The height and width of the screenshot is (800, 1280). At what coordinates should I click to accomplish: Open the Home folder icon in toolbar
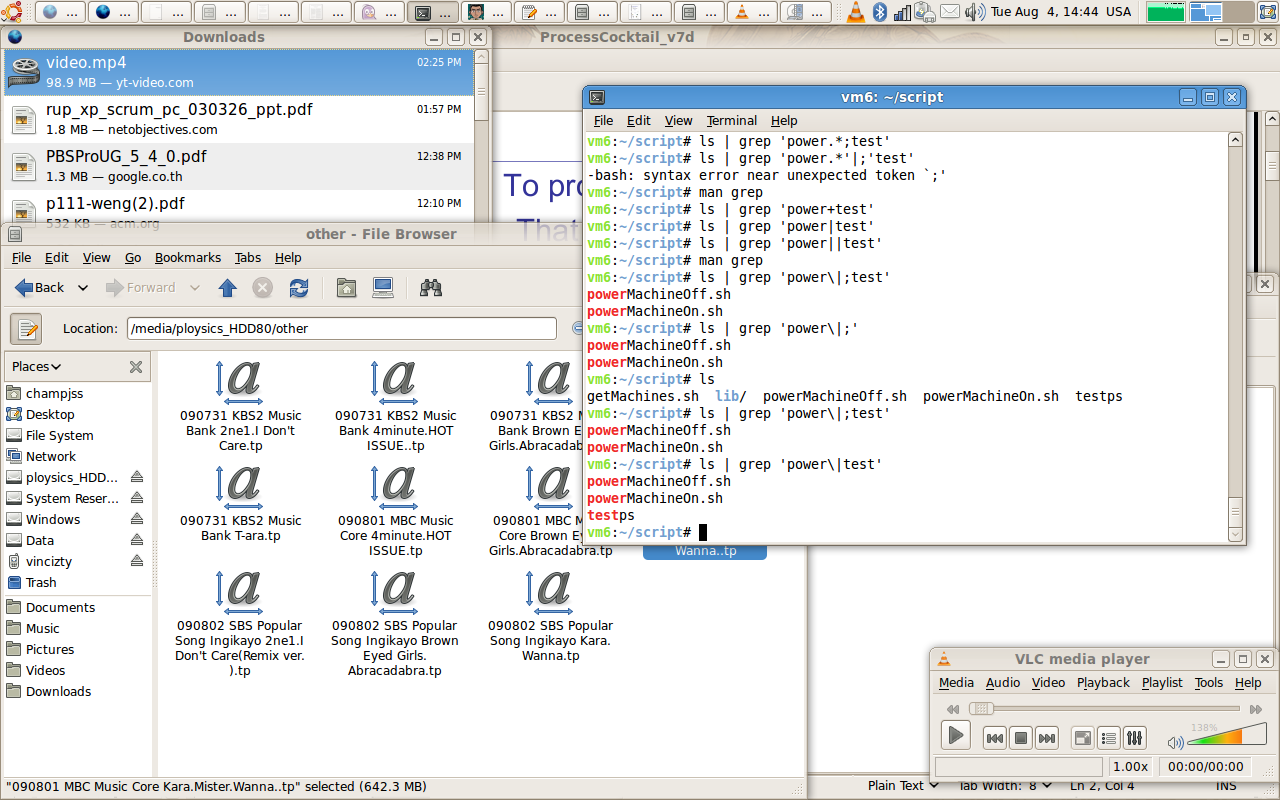click(346, 288)
